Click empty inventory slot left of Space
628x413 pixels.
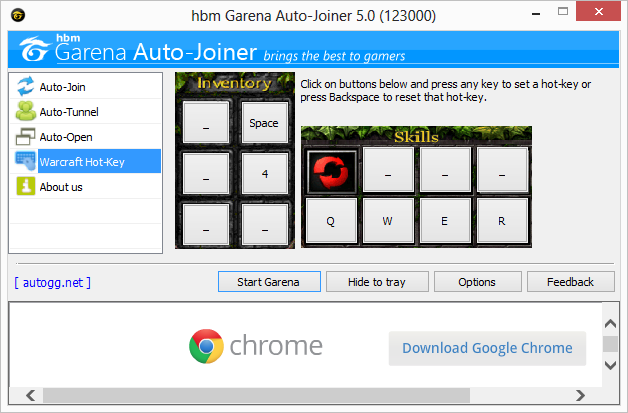point(206,122)
